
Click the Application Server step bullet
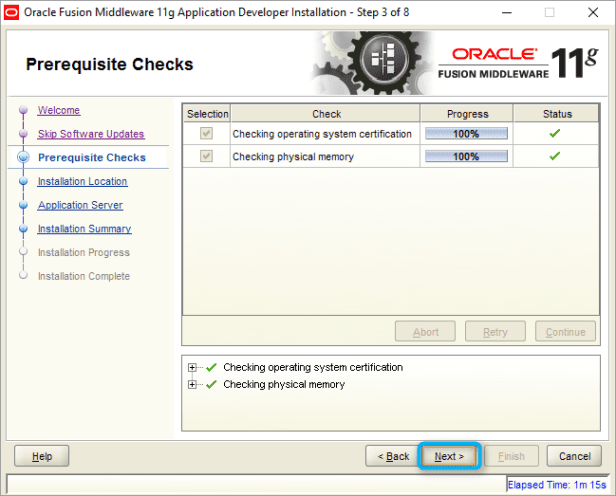pyautogui.click(x=24, y=205)
